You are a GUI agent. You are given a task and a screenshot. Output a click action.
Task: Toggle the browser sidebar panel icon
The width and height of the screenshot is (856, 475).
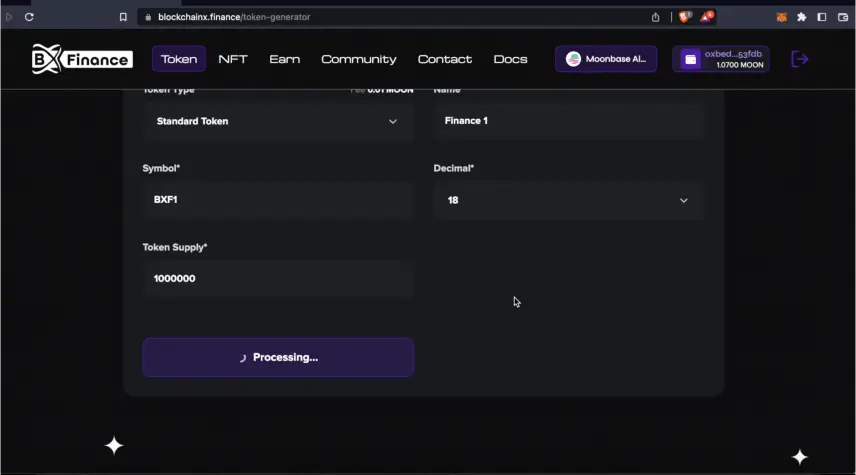click(x=822, y=17)
